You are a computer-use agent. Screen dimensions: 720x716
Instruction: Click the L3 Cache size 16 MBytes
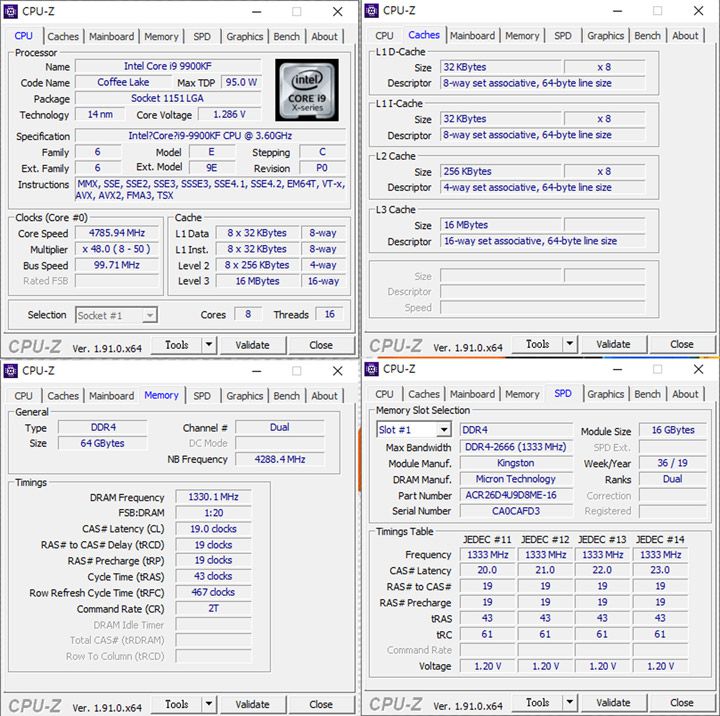501,225
